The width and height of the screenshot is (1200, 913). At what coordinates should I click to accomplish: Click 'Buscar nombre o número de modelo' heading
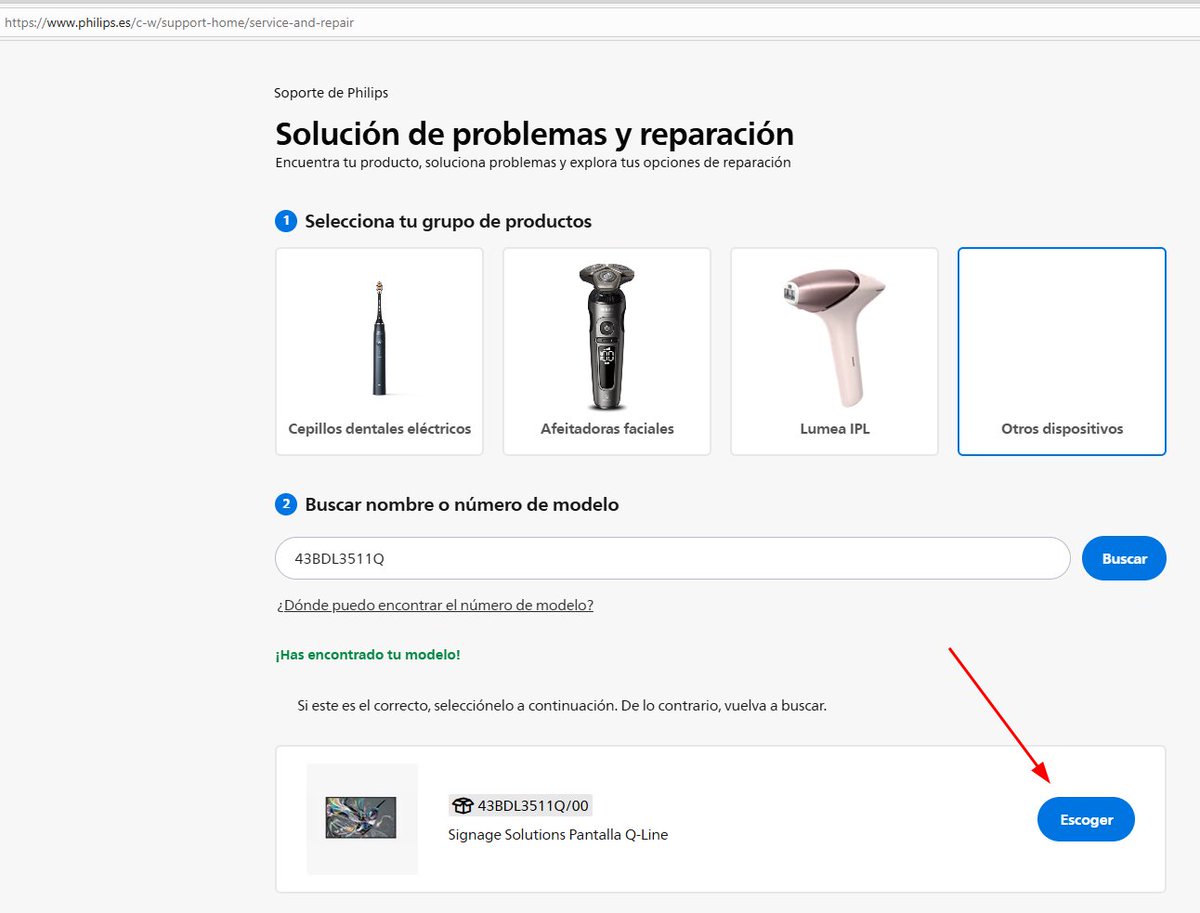462,505
